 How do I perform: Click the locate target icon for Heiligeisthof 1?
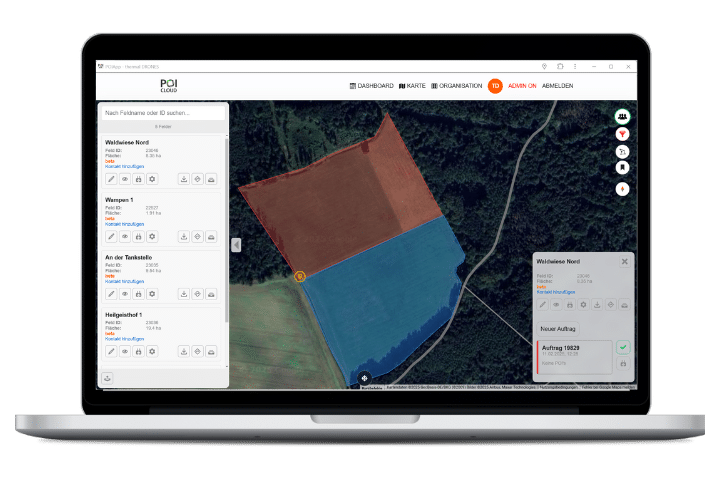197,351
